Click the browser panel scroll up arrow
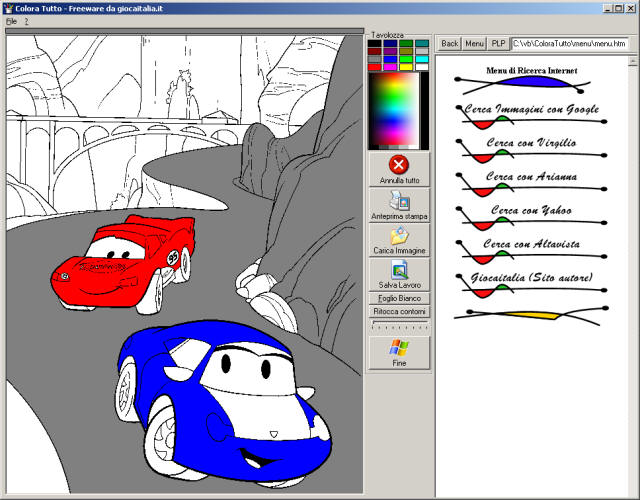 coord(633,62)
